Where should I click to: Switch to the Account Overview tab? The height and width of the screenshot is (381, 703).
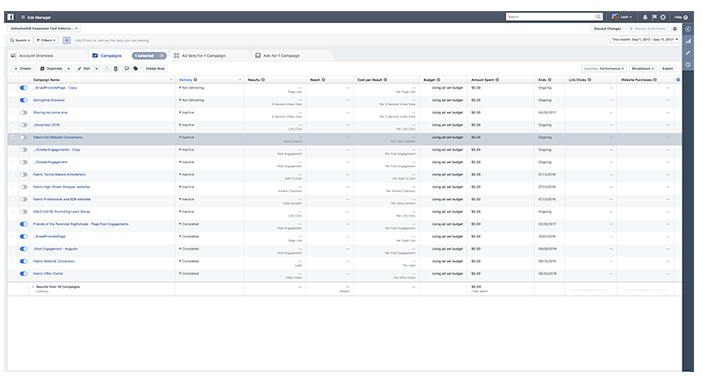click(x=47, y=56)
